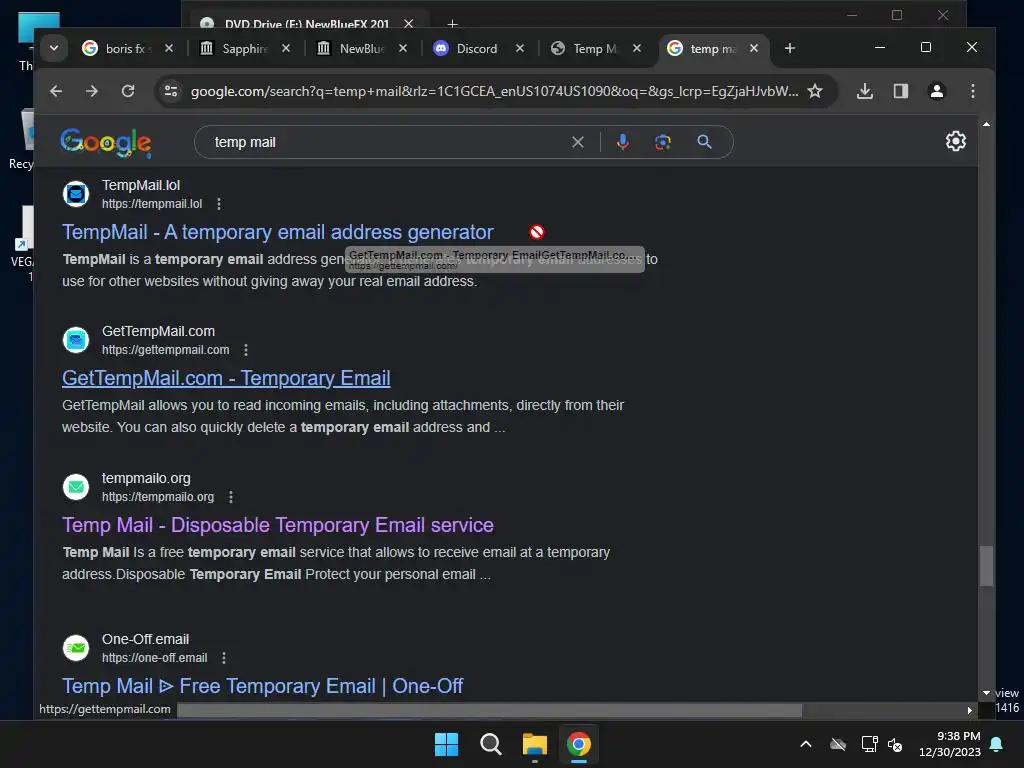Close the boris fx tab
This screenshot has width=1024, height=768.
click(x=168, y=48)
